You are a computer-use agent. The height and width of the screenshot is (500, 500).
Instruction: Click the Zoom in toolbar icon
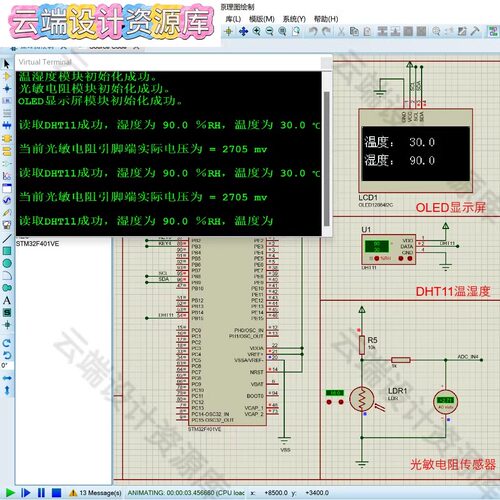point(256,31)
